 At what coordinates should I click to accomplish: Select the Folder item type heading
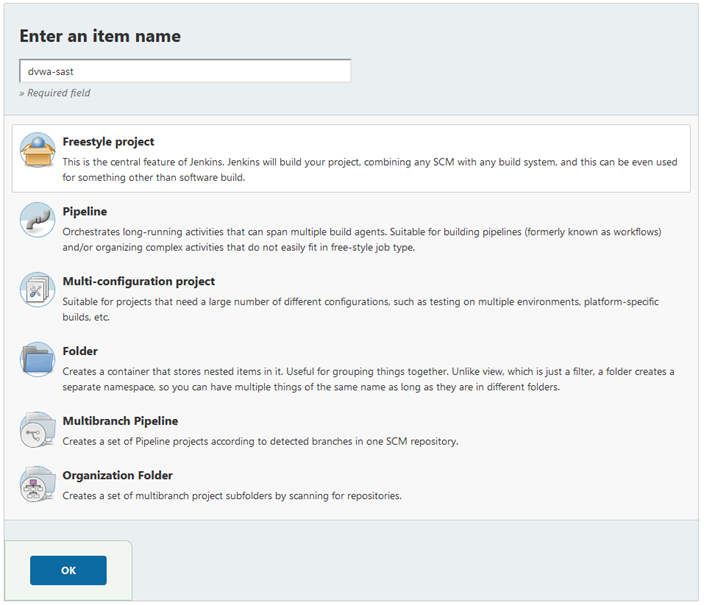click(x=80, y=352)
